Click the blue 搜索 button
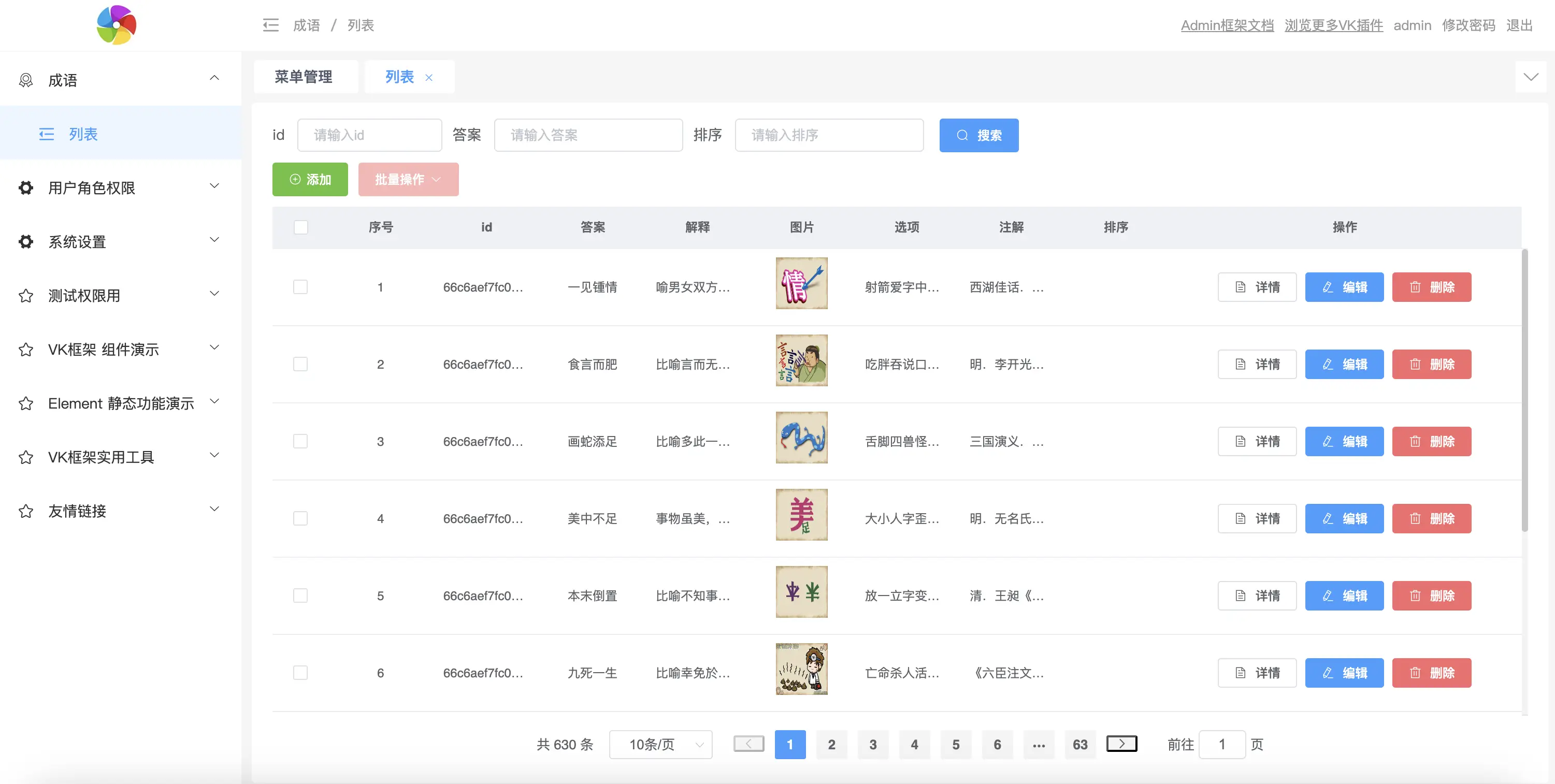1555x784 pixels. coord(978,135)
